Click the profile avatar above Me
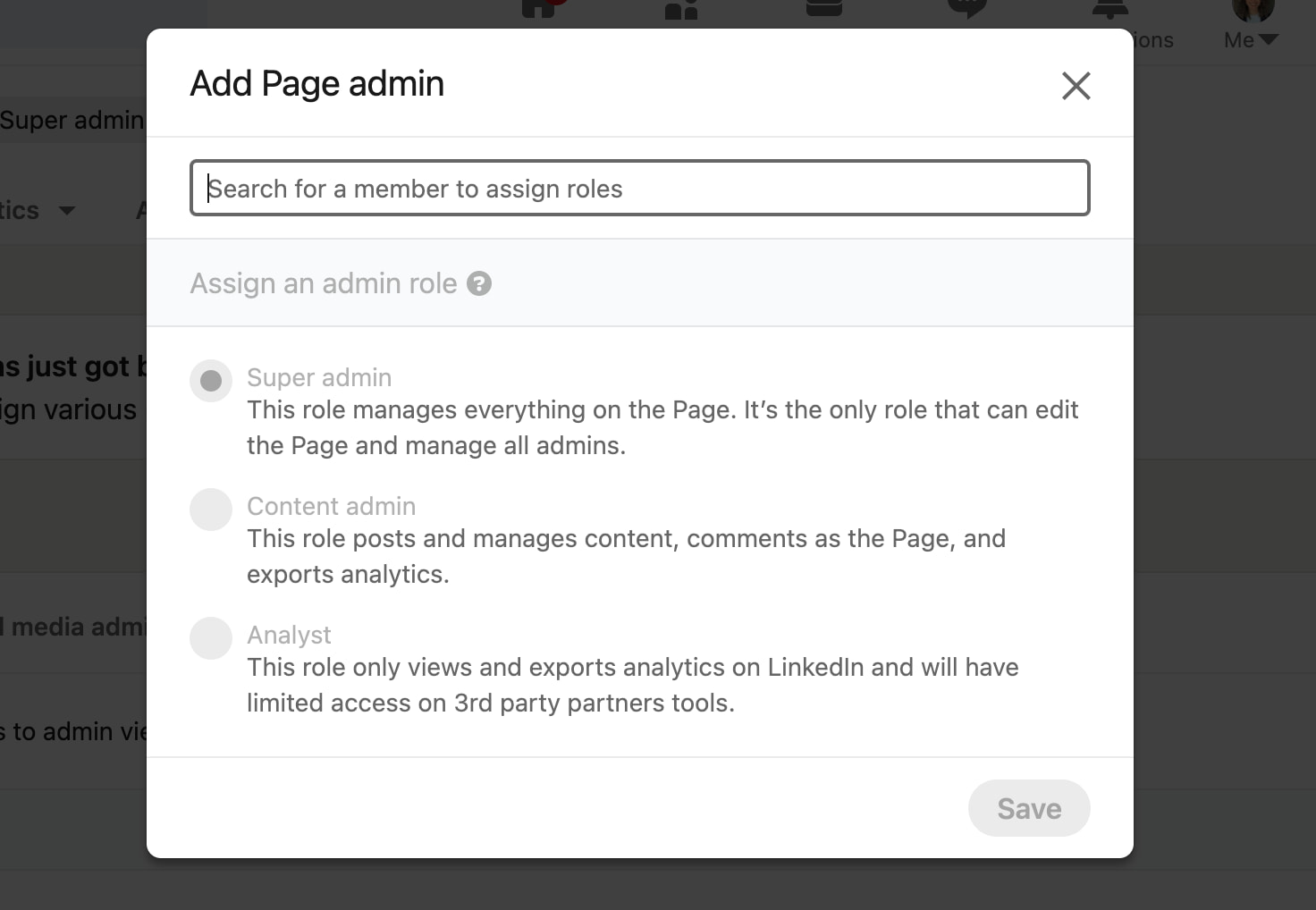1316x910 pixels. [1252, 9]
